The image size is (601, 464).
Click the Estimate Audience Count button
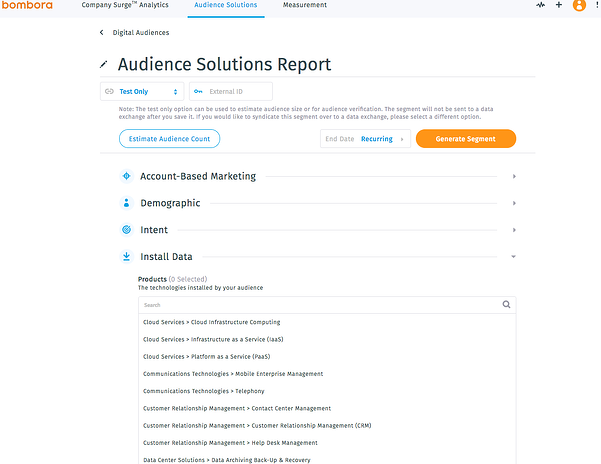[x=169, y=139]
